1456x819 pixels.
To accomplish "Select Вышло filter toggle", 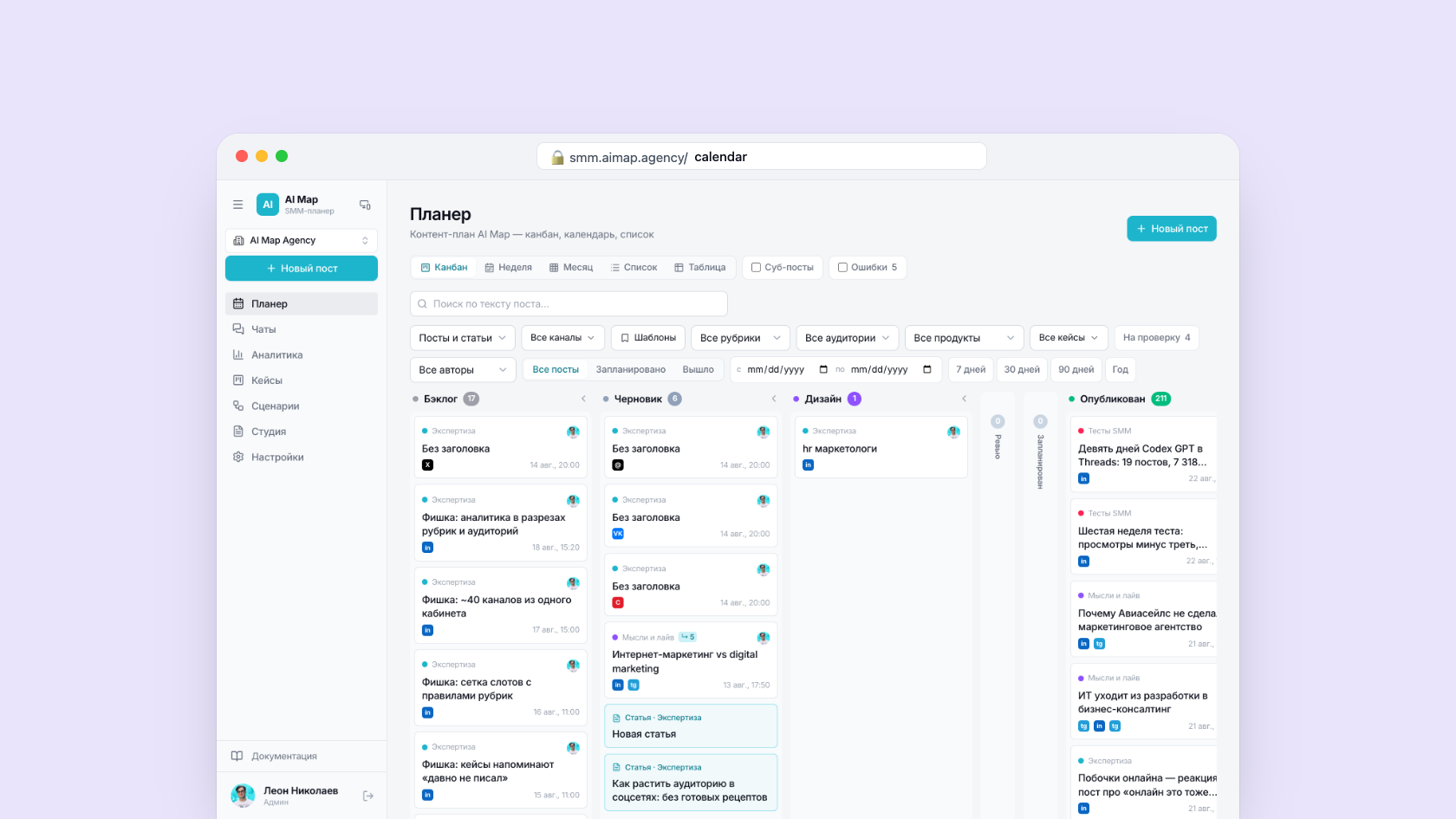I will pyautogui.click(x=698, y=369).
